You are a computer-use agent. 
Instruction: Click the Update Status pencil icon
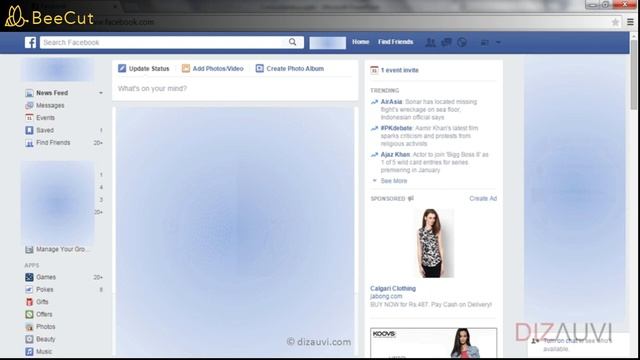point(122,69)
